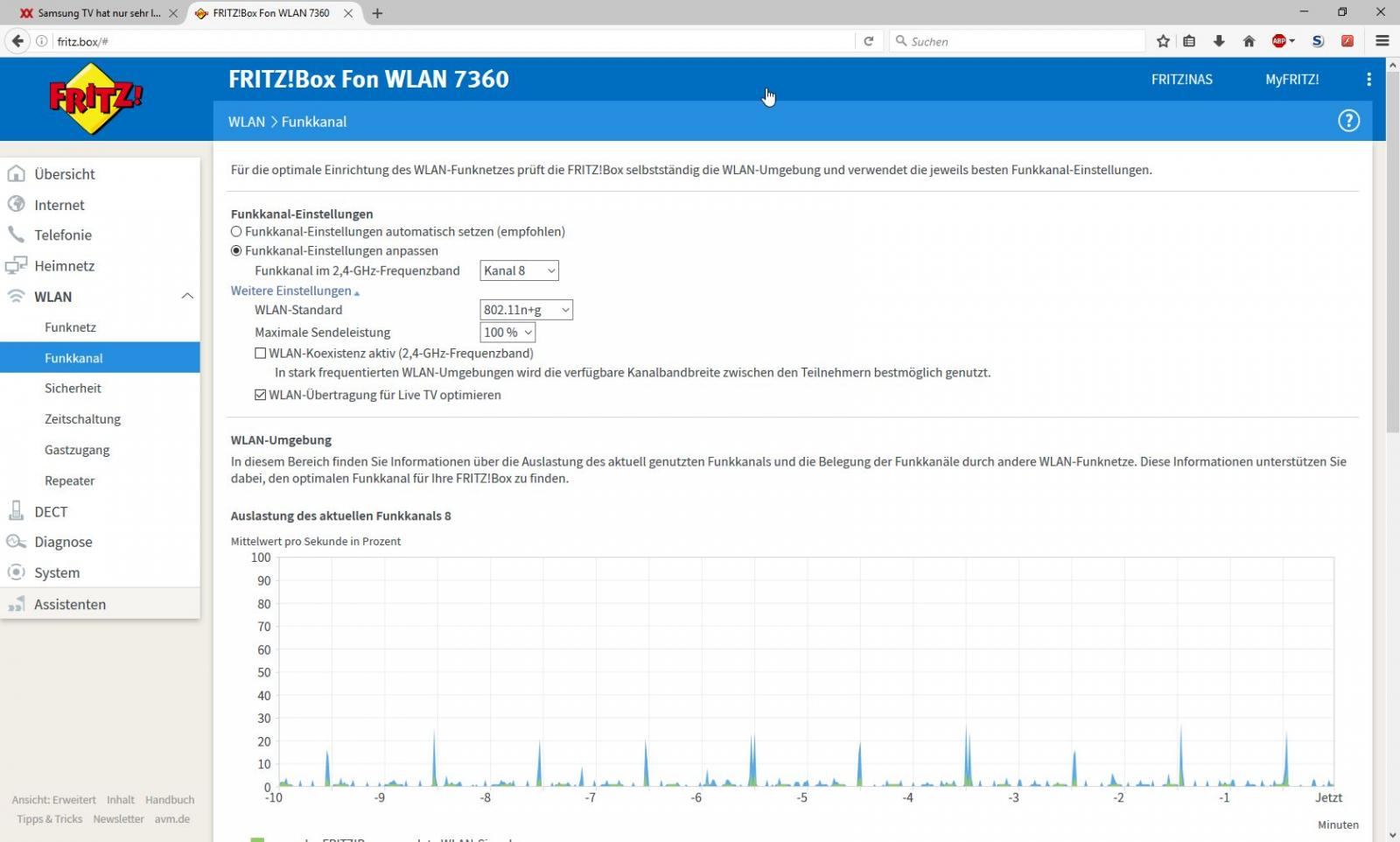This screenshot has width=1400, height=842.
Task: Select Funkkanal-Einstellungen anpassen radio button
Action: click(236, 250)
